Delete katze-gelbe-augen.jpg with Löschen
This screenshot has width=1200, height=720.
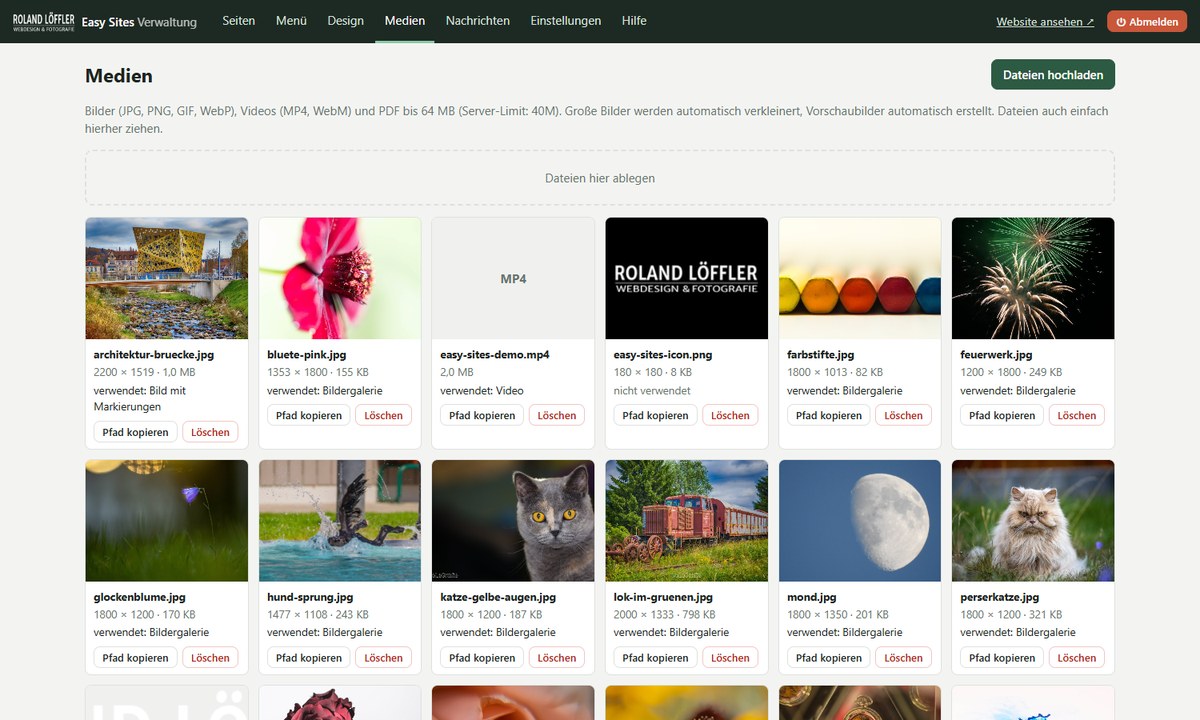557,657
